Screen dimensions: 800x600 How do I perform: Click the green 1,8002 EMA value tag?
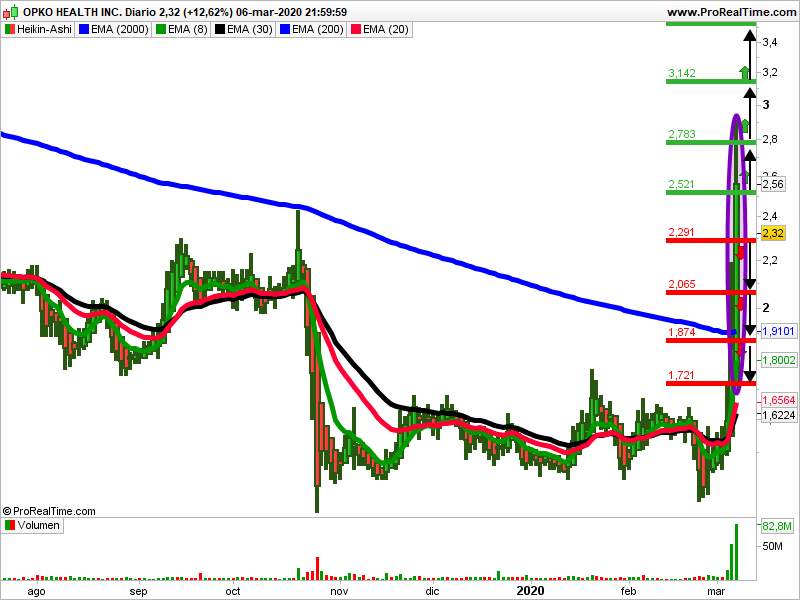pyautogui.click(x=779, y=360)
